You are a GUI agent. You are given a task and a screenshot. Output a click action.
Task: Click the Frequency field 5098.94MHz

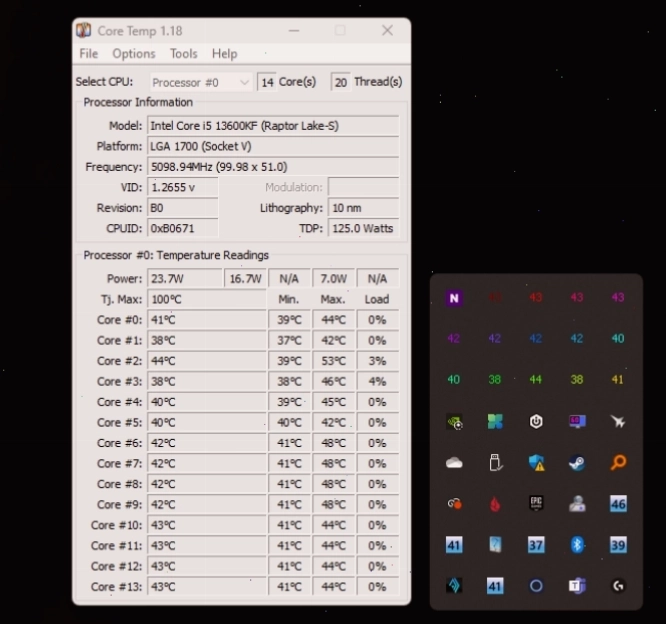click(x=273, y=167)
